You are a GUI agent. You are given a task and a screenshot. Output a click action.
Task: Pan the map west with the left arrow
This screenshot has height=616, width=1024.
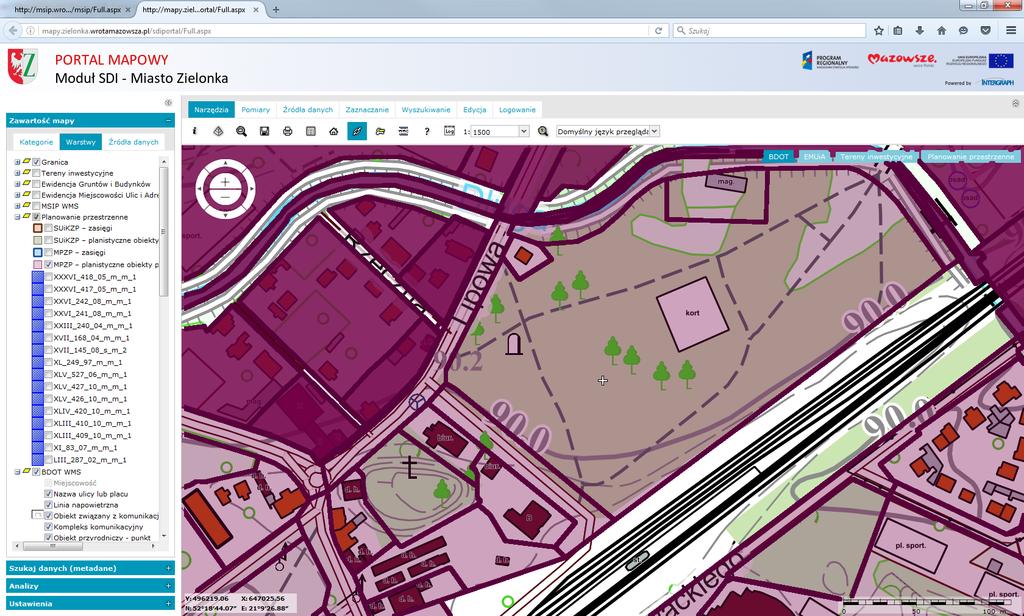click(200, 189)
